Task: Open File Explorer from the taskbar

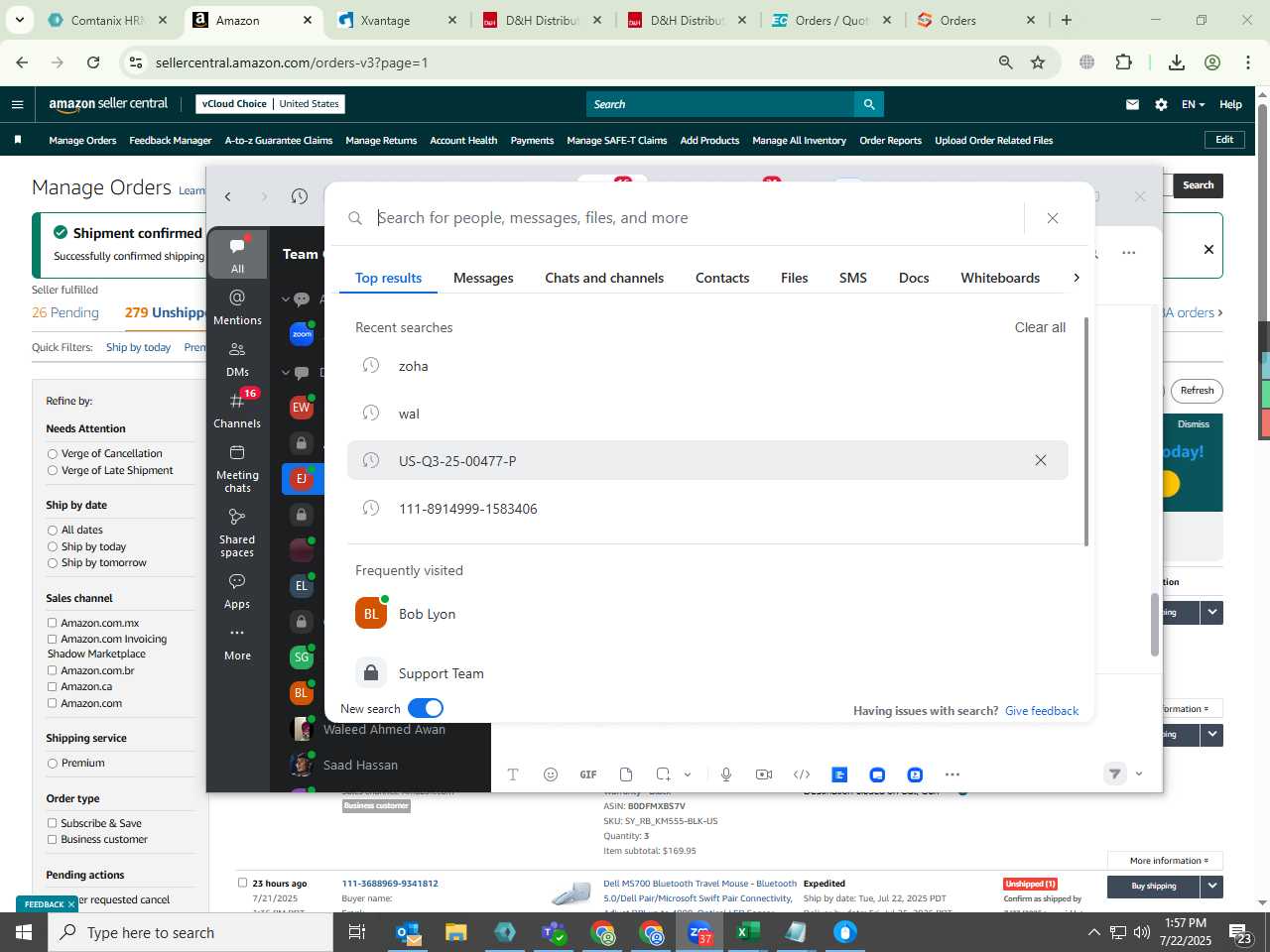Action: tap(455, 932)
